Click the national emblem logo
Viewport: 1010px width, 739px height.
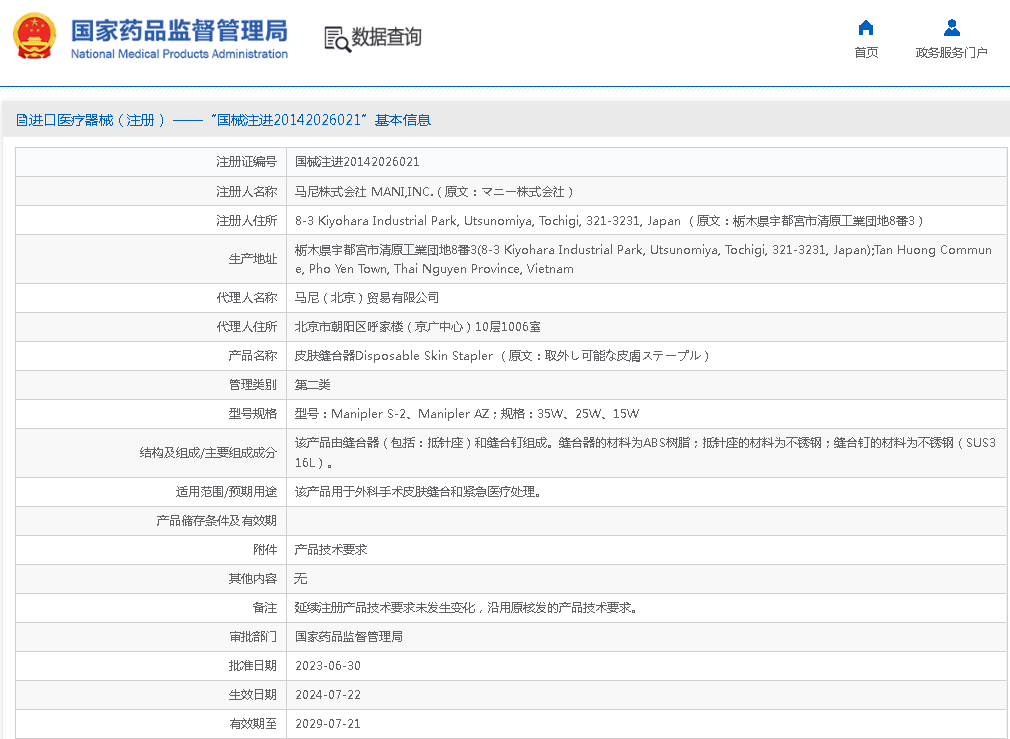pos(35,36)
